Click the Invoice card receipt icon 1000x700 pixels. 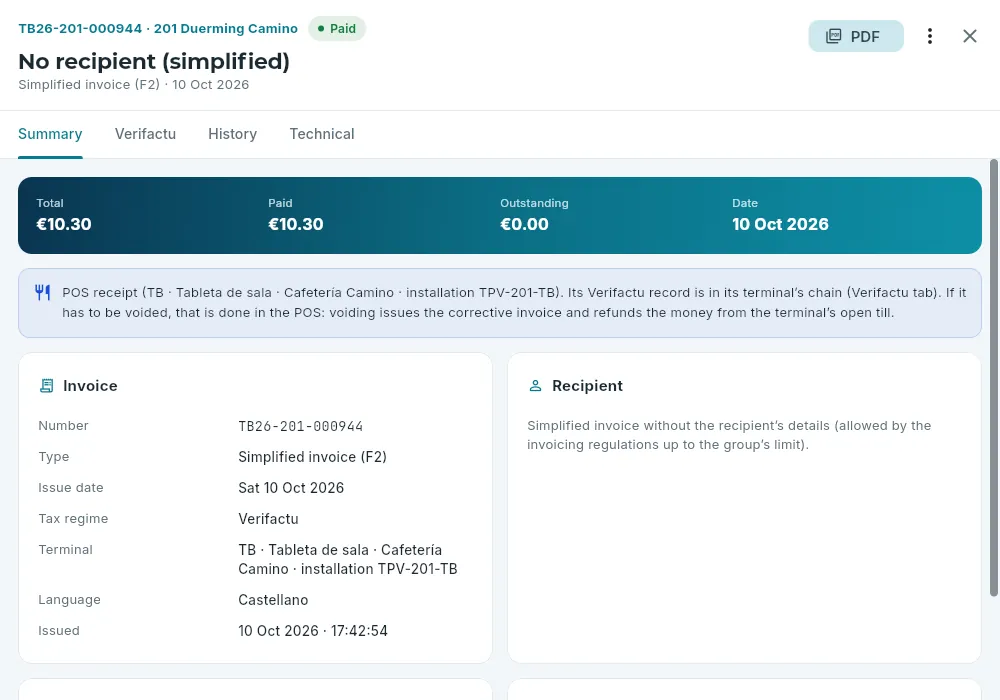coord(47,386)
